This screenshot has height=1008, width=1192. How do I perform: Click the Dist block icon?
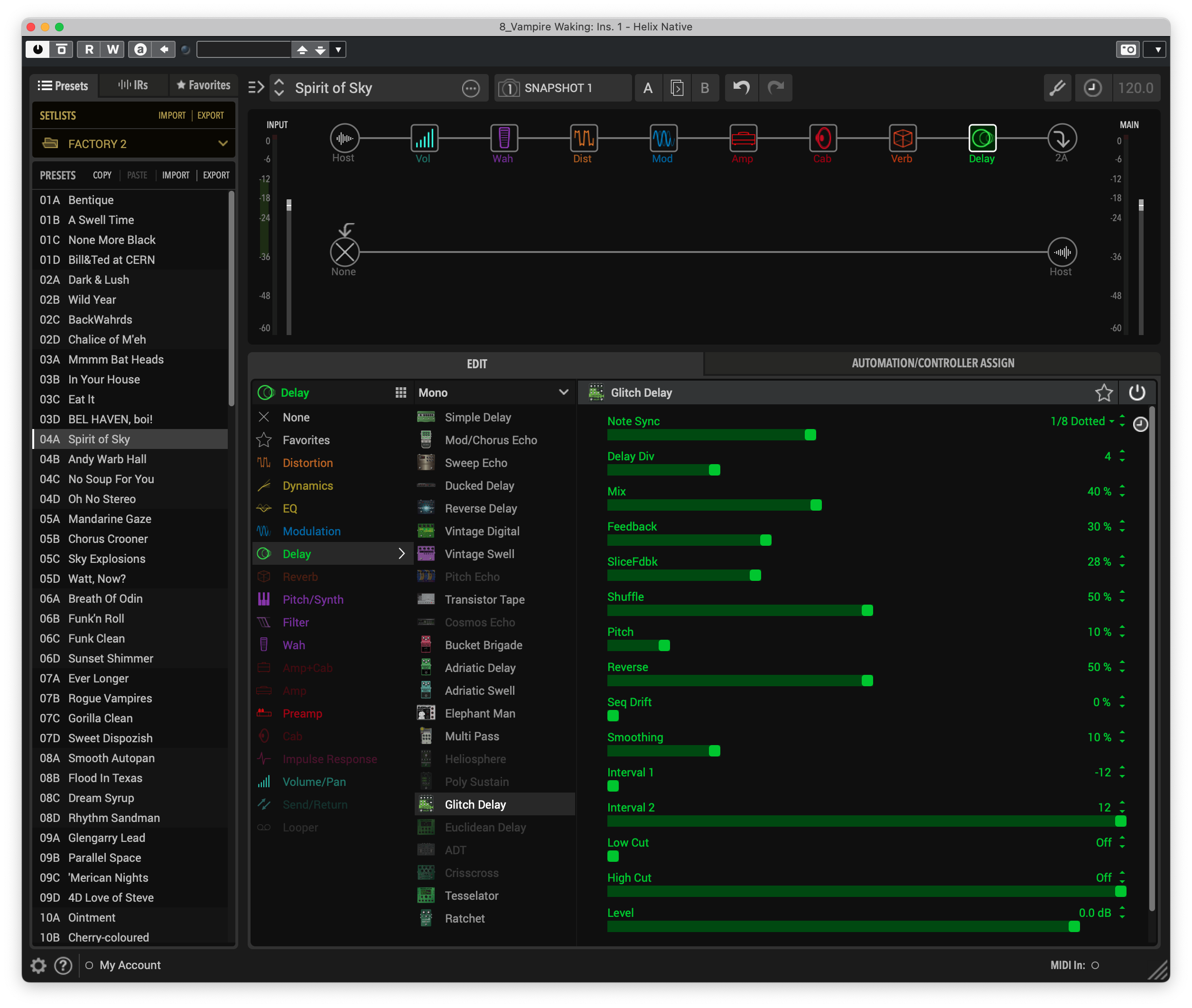pos(584,138)
